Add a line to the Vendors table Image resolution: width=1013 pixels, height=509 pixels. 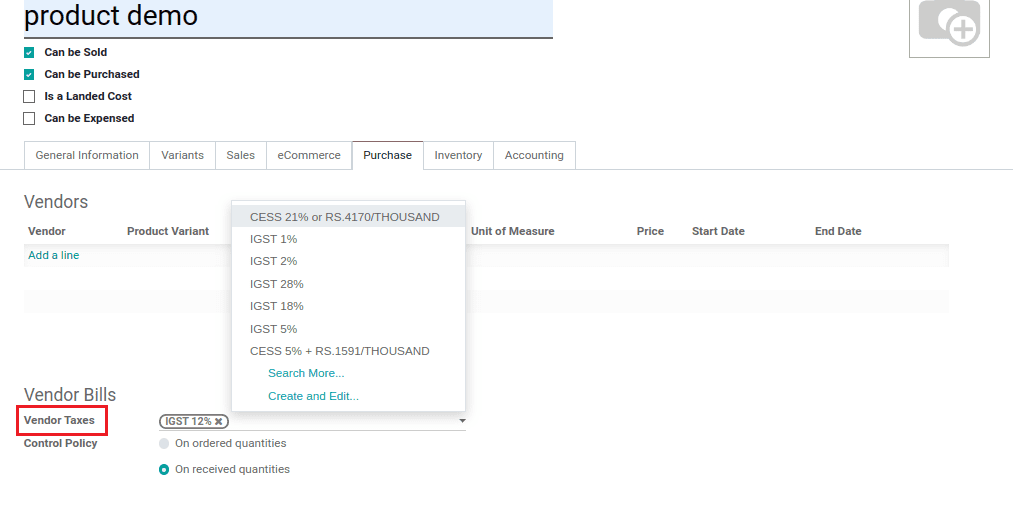tap(54, 255)
